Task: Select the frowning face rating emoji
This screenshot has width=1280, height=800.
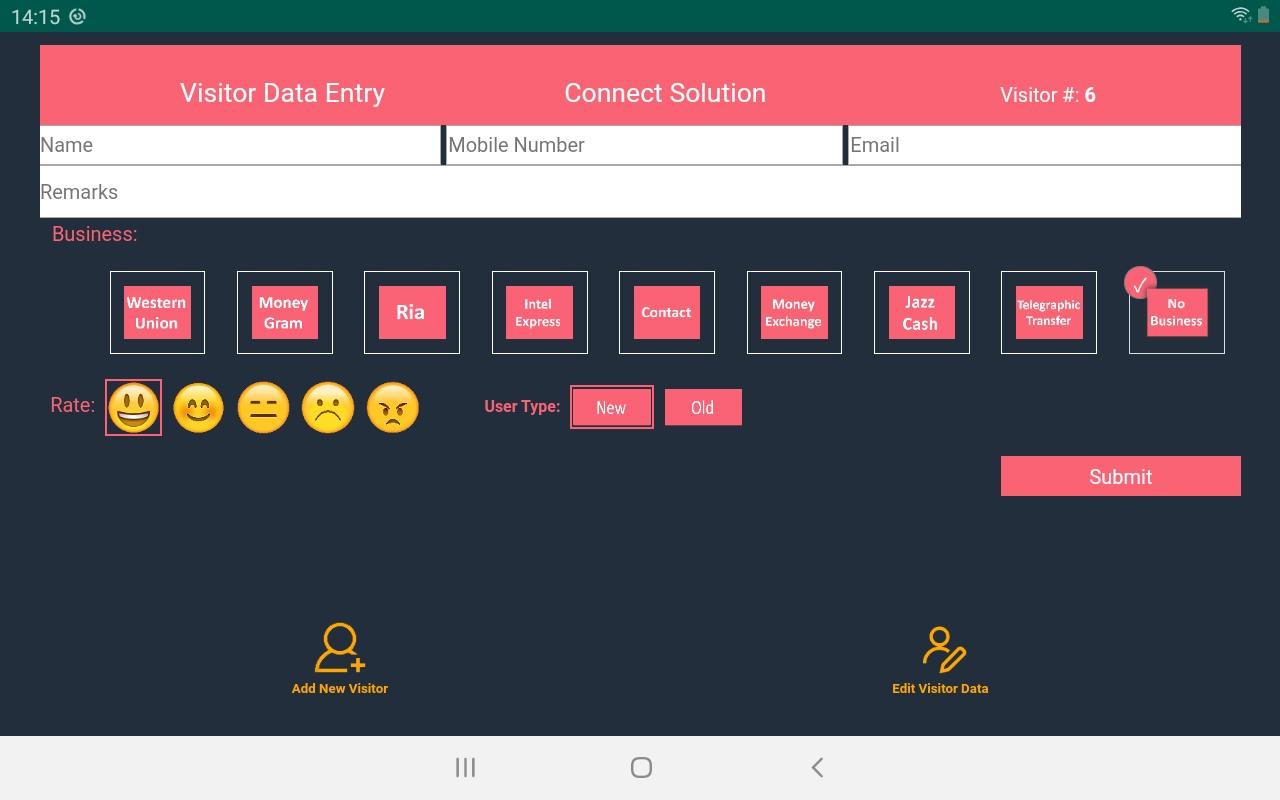Action: (x=328, y=408)
